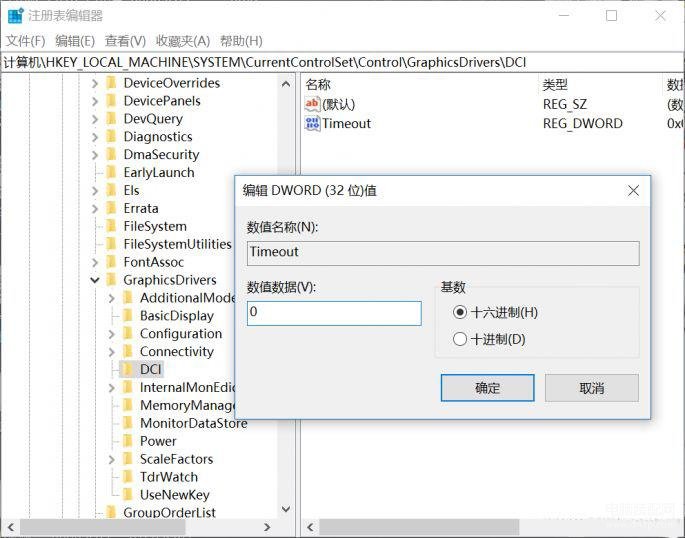
Task: Click the Errata folder icon
Action: tap(111, 208)
